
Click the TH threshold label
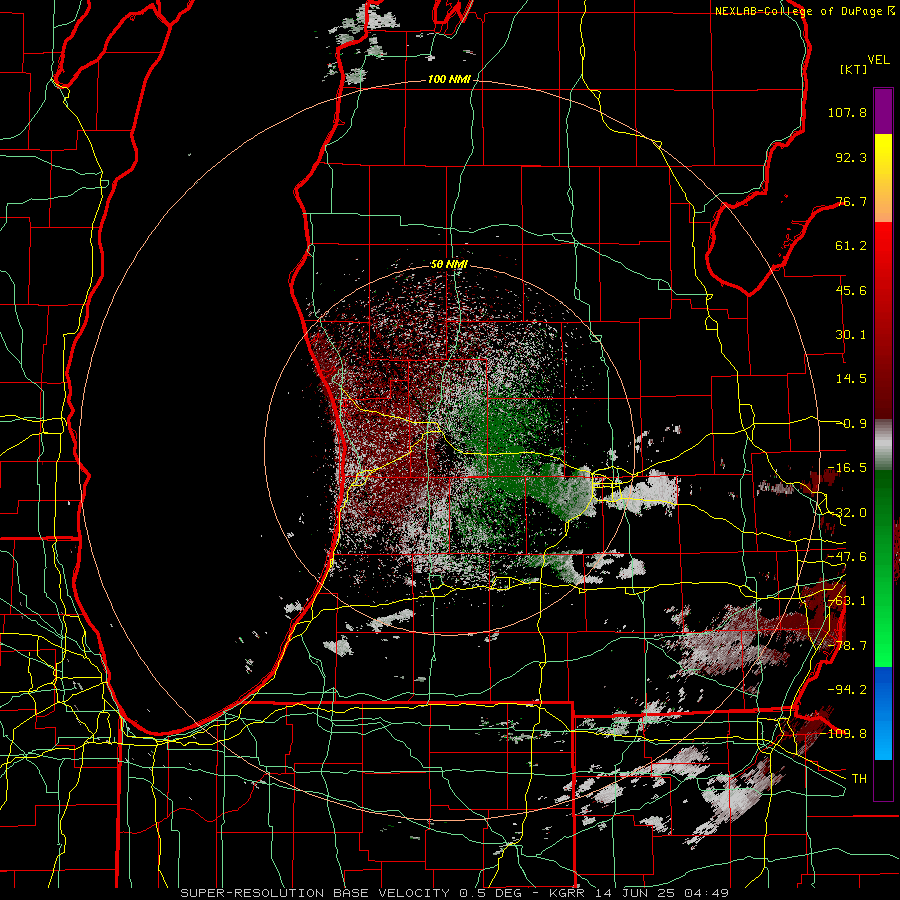859,779
